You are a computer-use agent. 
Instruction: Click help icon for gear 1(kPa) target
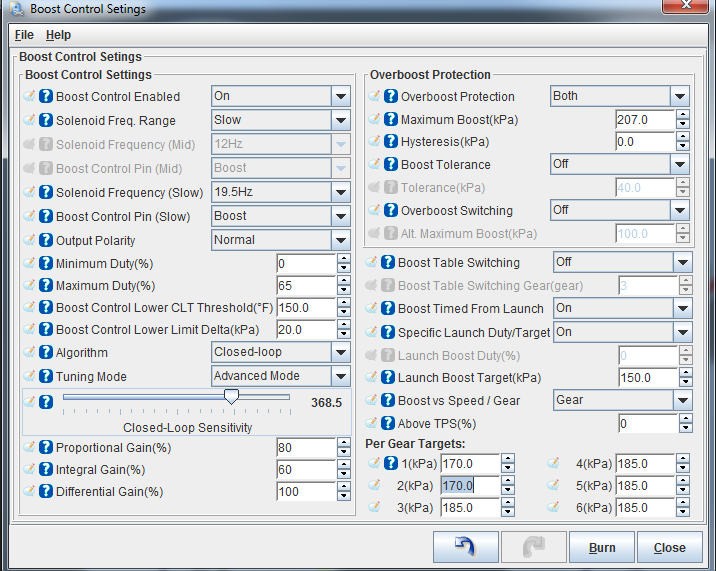click(391, 463)
